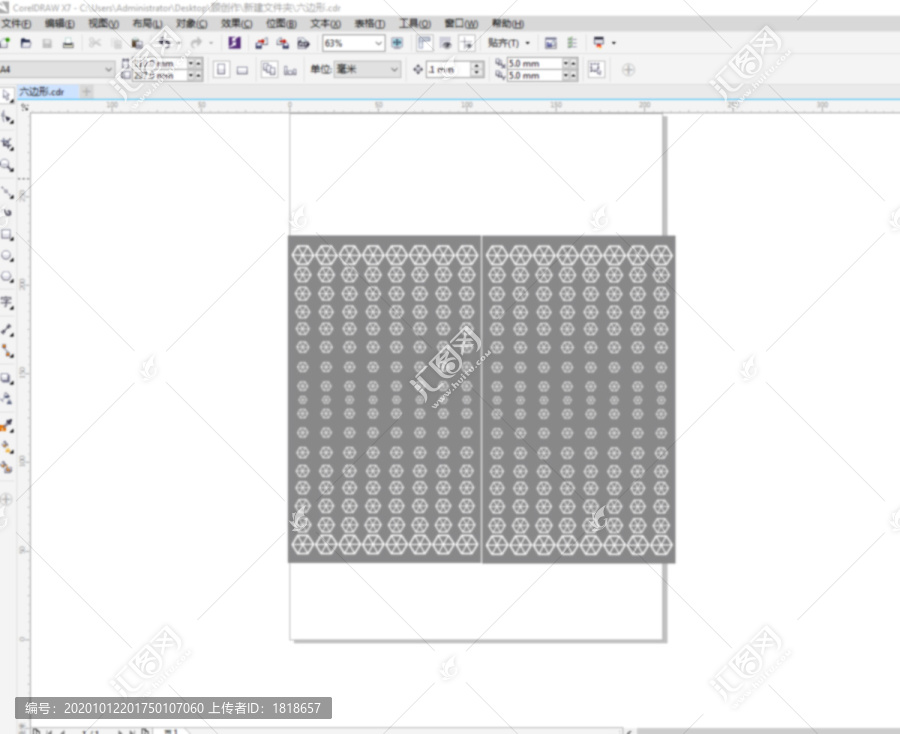Click the Cut scissors icon

(x=95, y=43)
